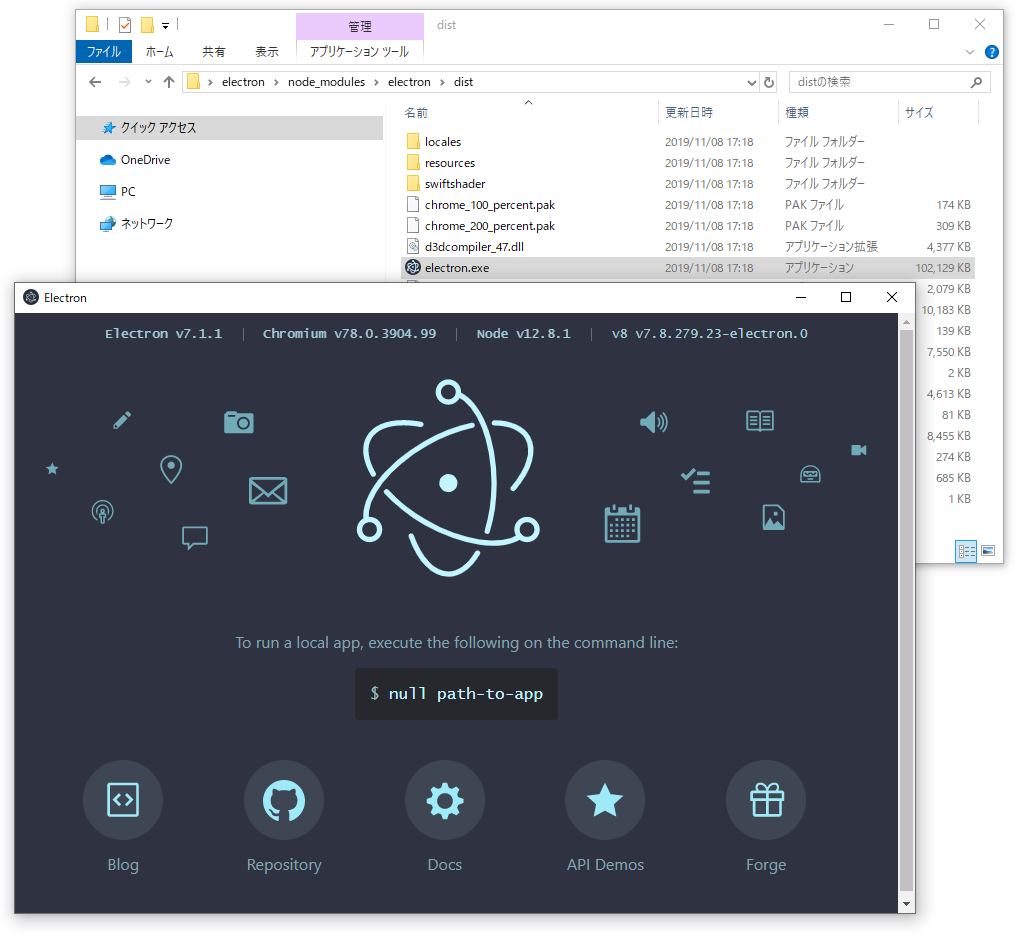Image resolution: width=1030 pixels, height=950 pixels.
Task: Click the location pin icon
Action: click(170, 469)
